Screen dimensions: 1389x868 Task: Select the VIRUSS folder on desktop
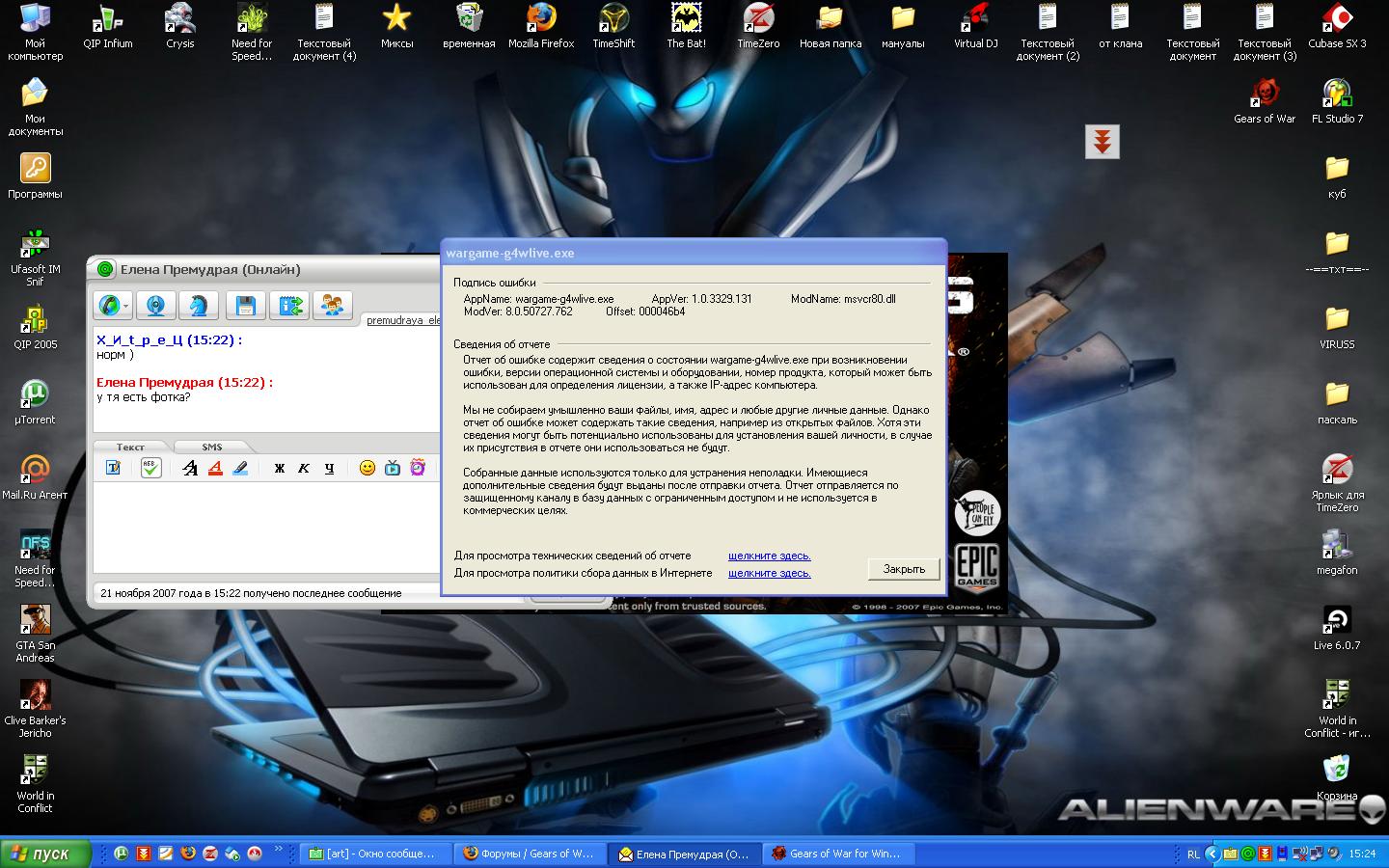pos(1337,327)
